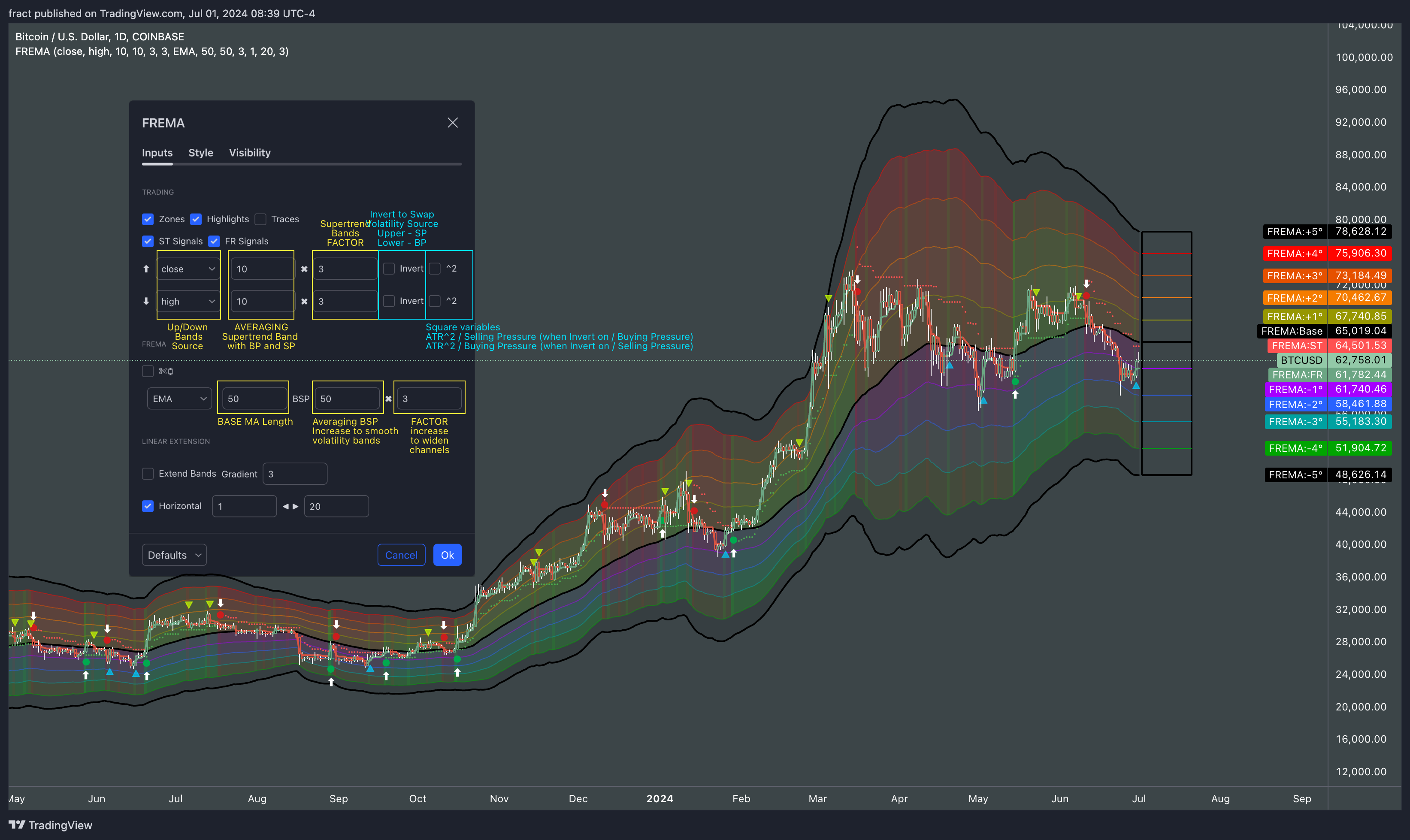This screenshot has height=840, width=1410.
Task: Click the channel FACTOR field after BSP
Action: tap(429, 399)
